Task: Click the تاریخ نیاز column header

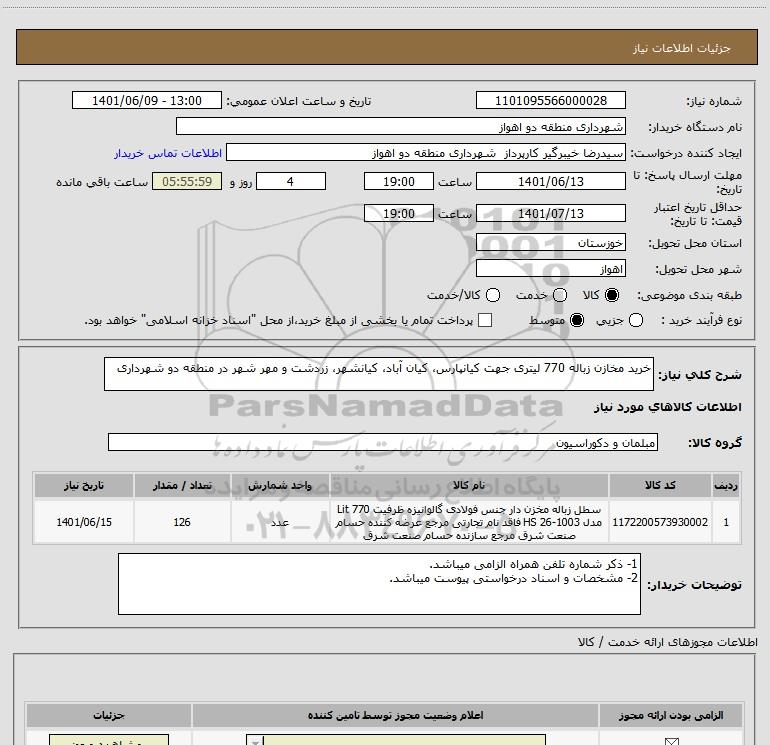Action: [x=83, y=485]
